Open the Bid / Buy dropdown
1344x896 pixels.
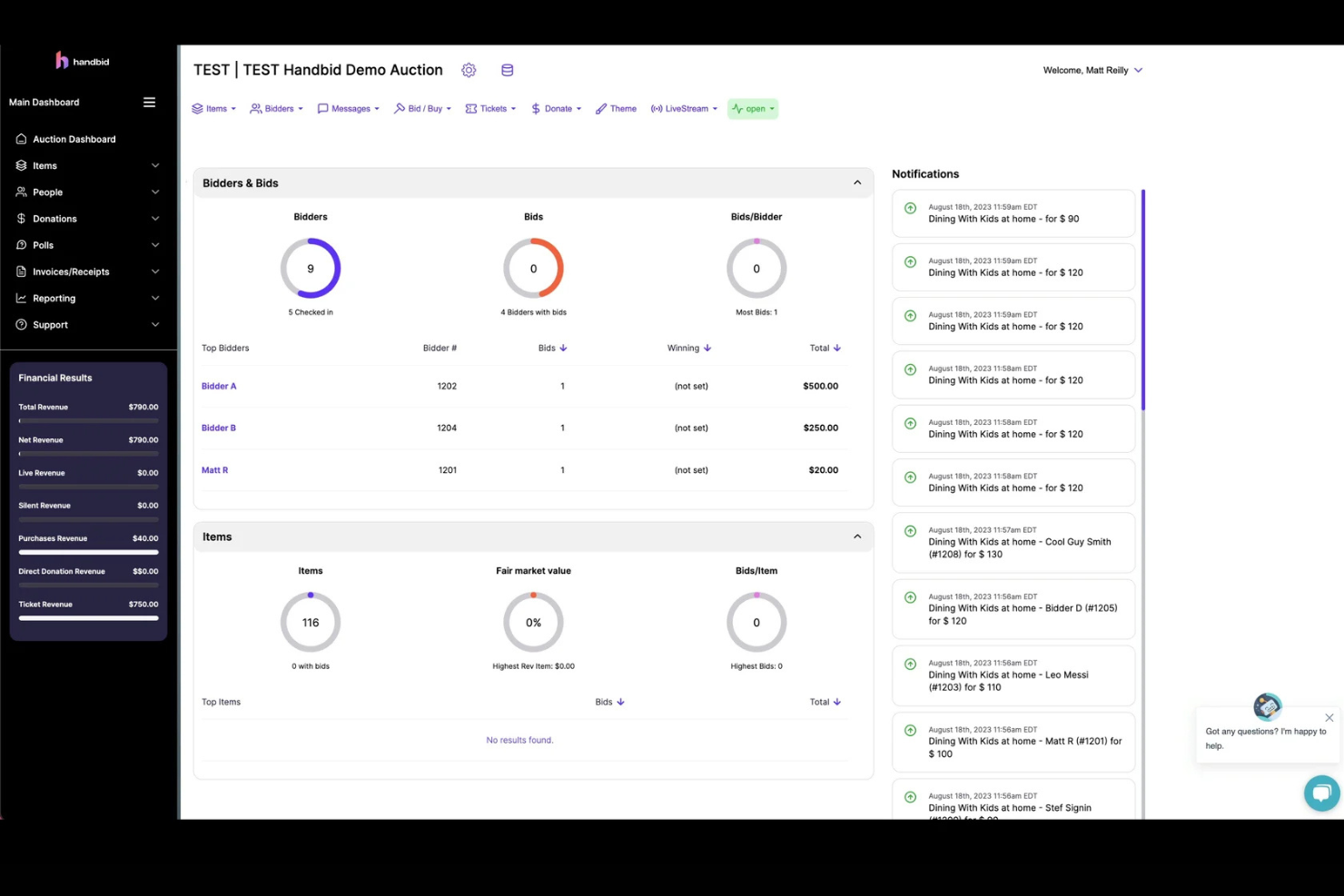tap(421, 108)
